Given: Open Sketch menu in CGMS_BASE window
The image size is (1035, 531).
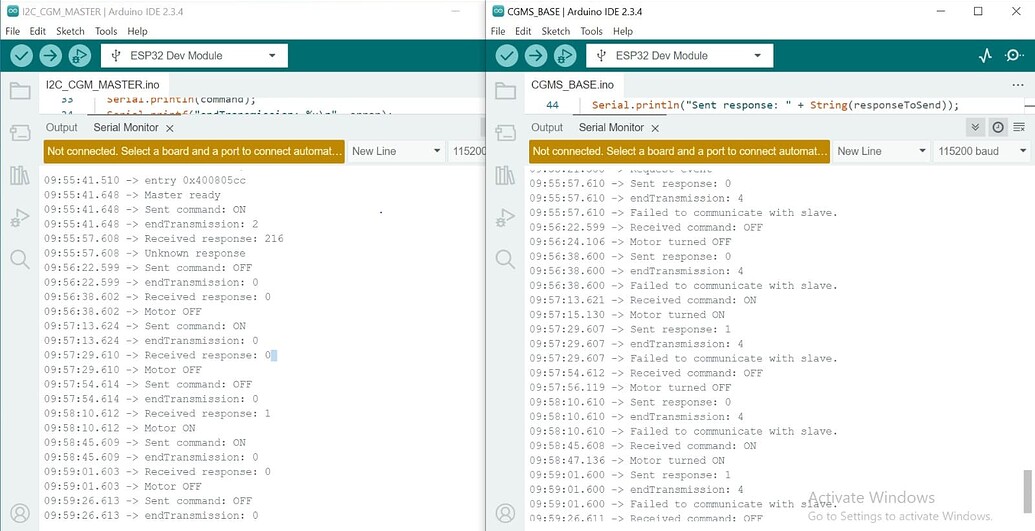Looking at the screenshot, I should point(555,31).
